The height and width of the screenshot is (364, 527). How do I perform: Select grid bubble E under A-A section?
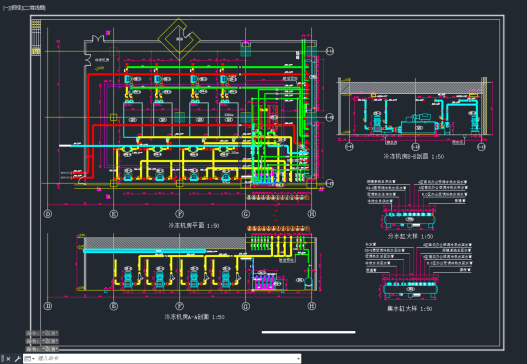pyautogui.click(x=114, y=306)
